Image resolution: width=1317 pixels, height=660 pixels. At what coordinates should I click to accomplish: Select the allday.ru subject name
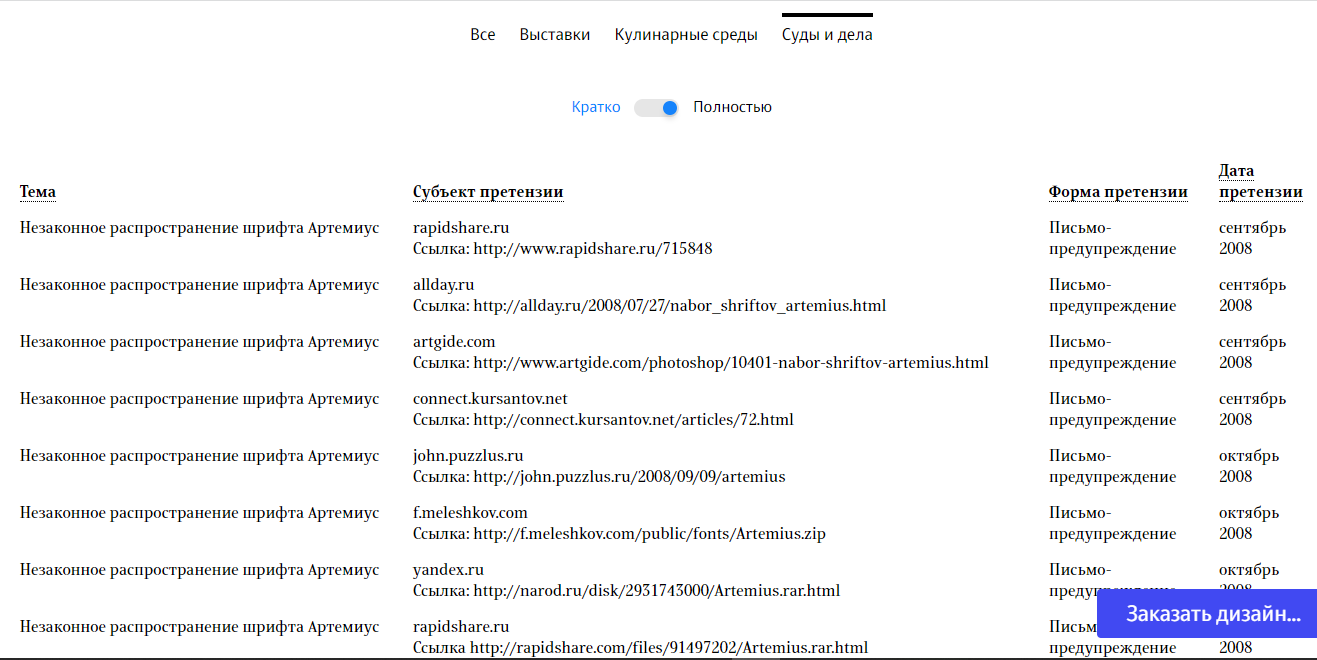pyautogui.click(x=444, y=285)
